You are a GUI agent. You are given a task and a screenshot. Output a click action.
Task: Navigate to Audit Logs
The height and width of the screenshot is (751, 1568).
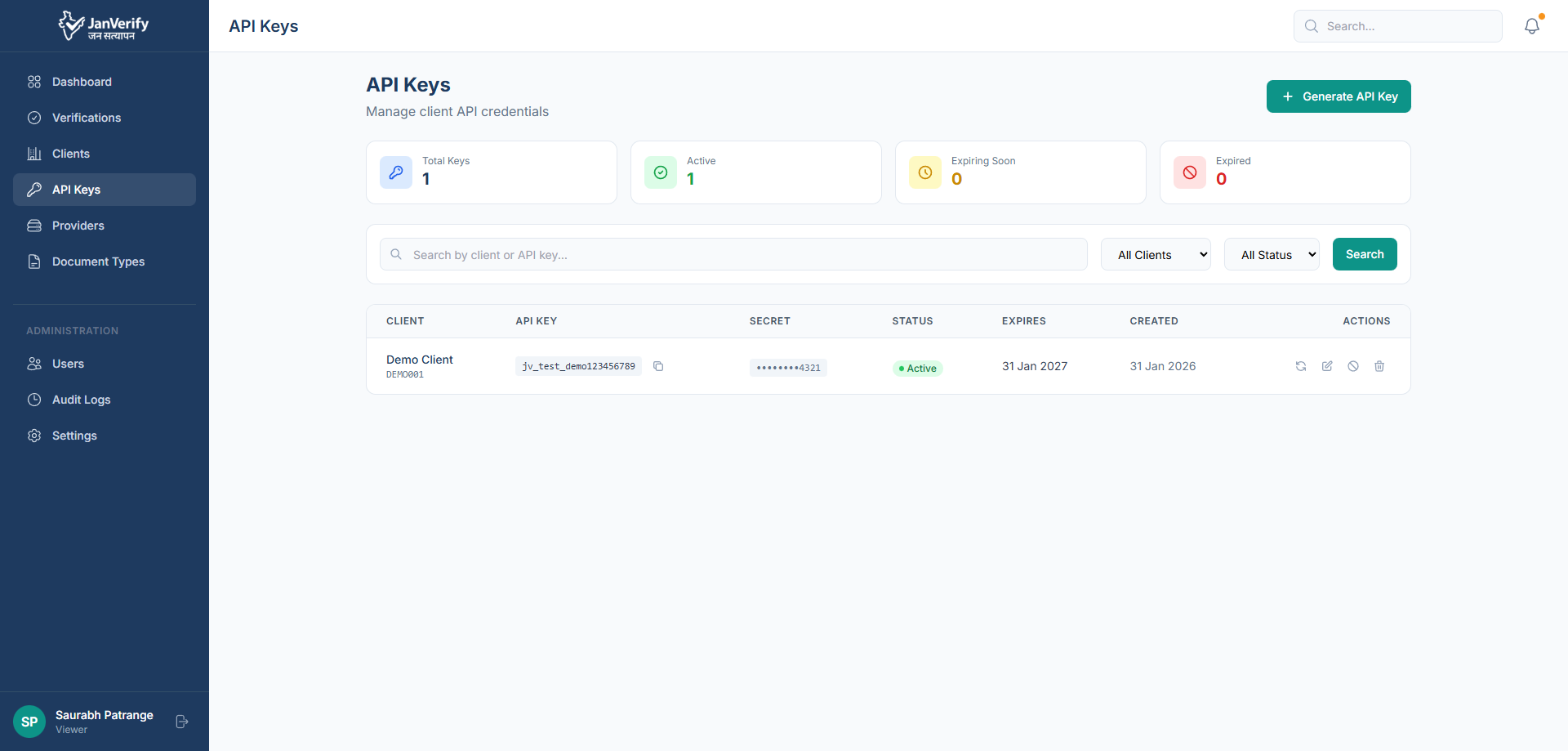click(x=81, y=400)
